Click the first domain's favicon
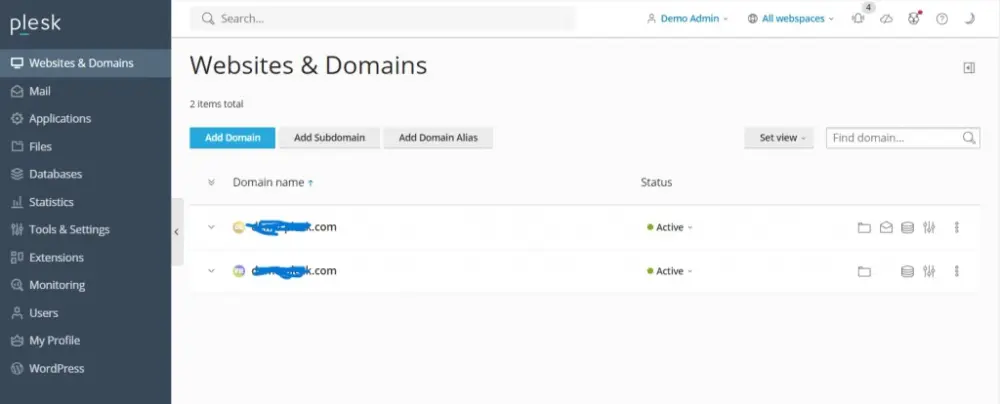 click(x=239, y=227)
